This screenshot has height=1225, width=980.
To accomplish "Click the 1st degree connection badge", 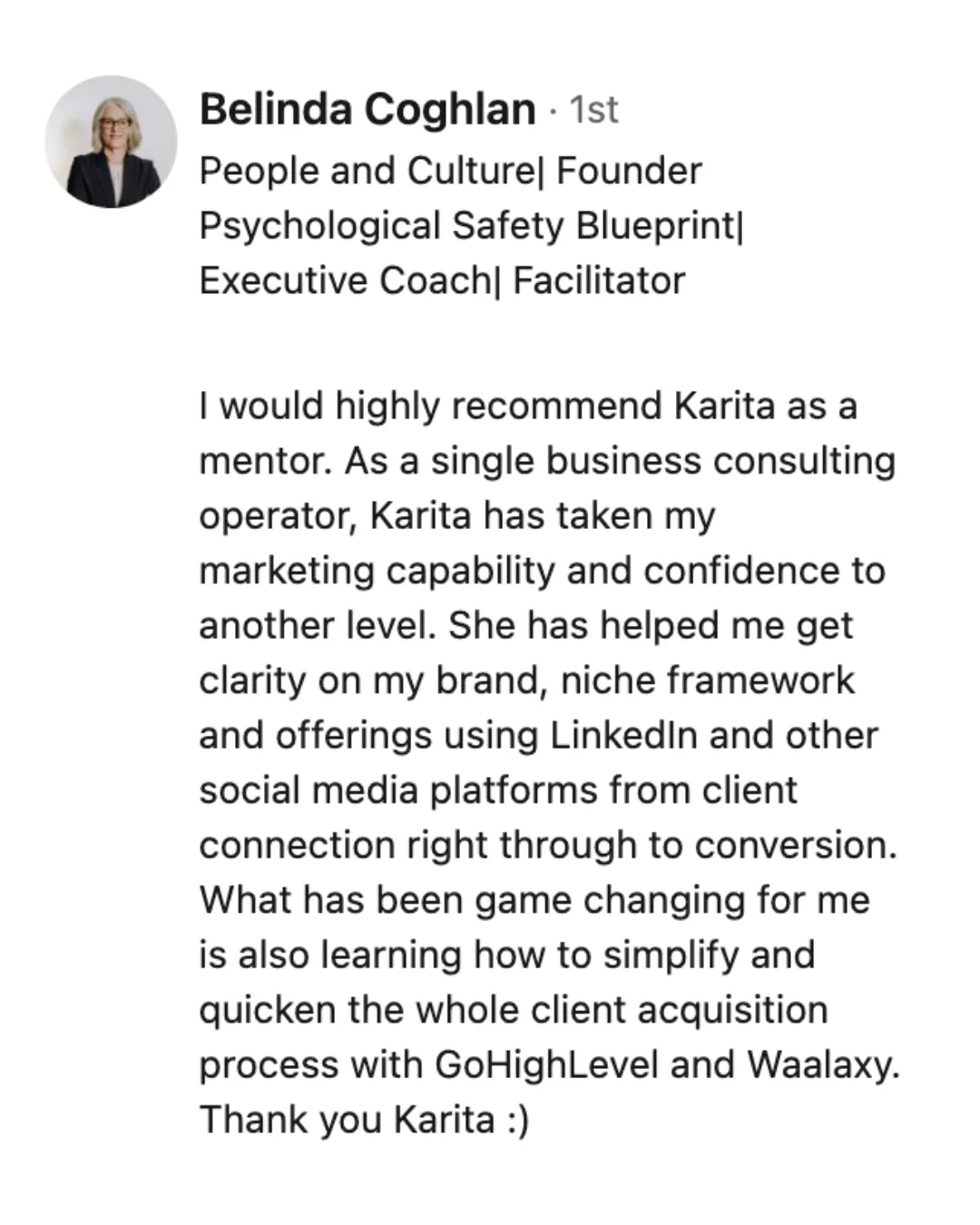I will click(593, 111).
